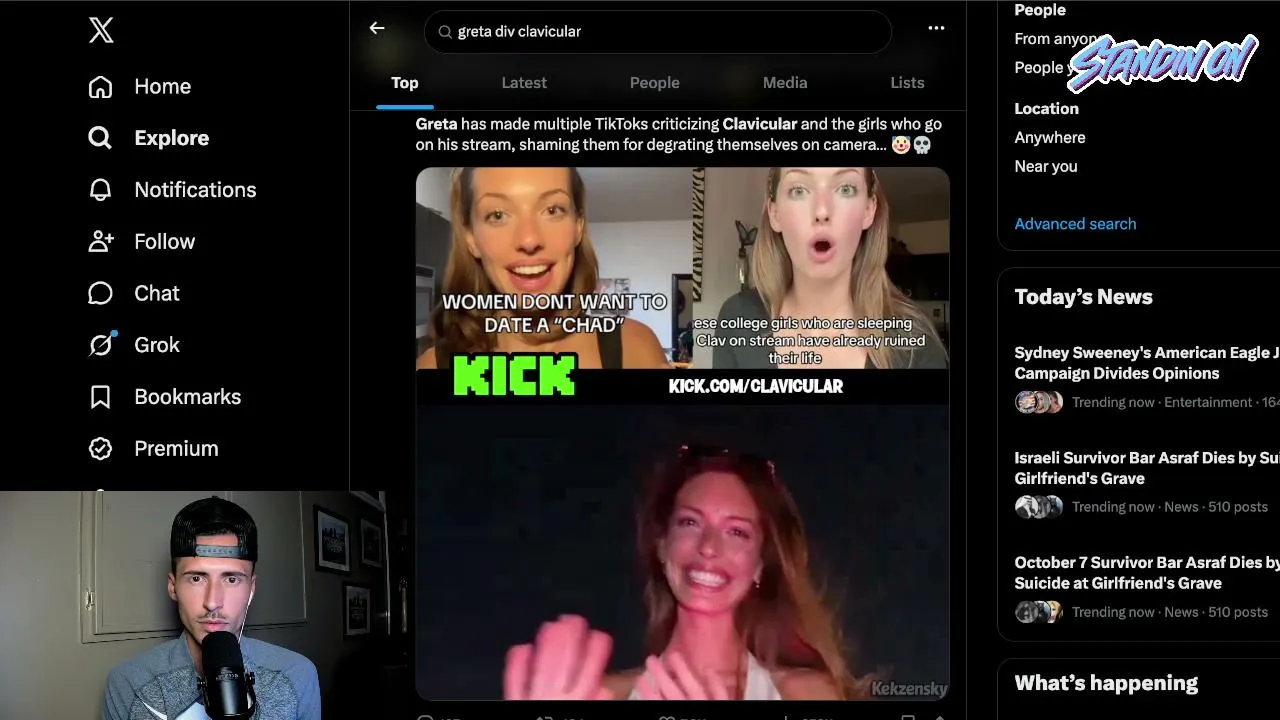Open the image of the woman clapping

coord(682,553)
